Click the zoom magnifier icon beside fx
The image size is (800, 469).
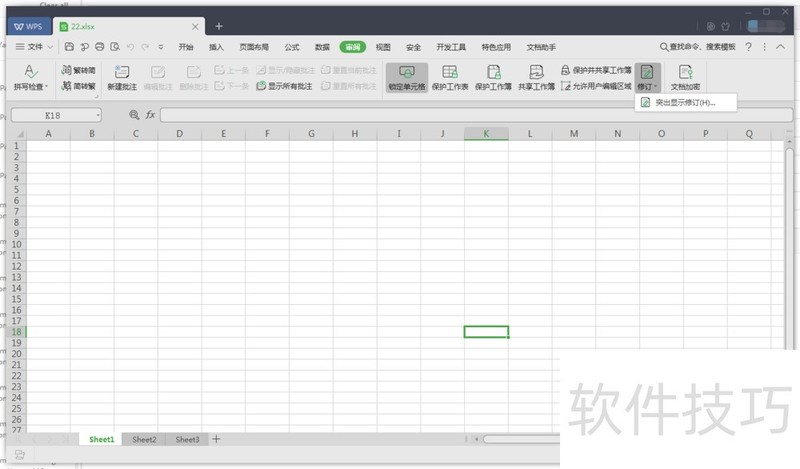pos(134,115)
